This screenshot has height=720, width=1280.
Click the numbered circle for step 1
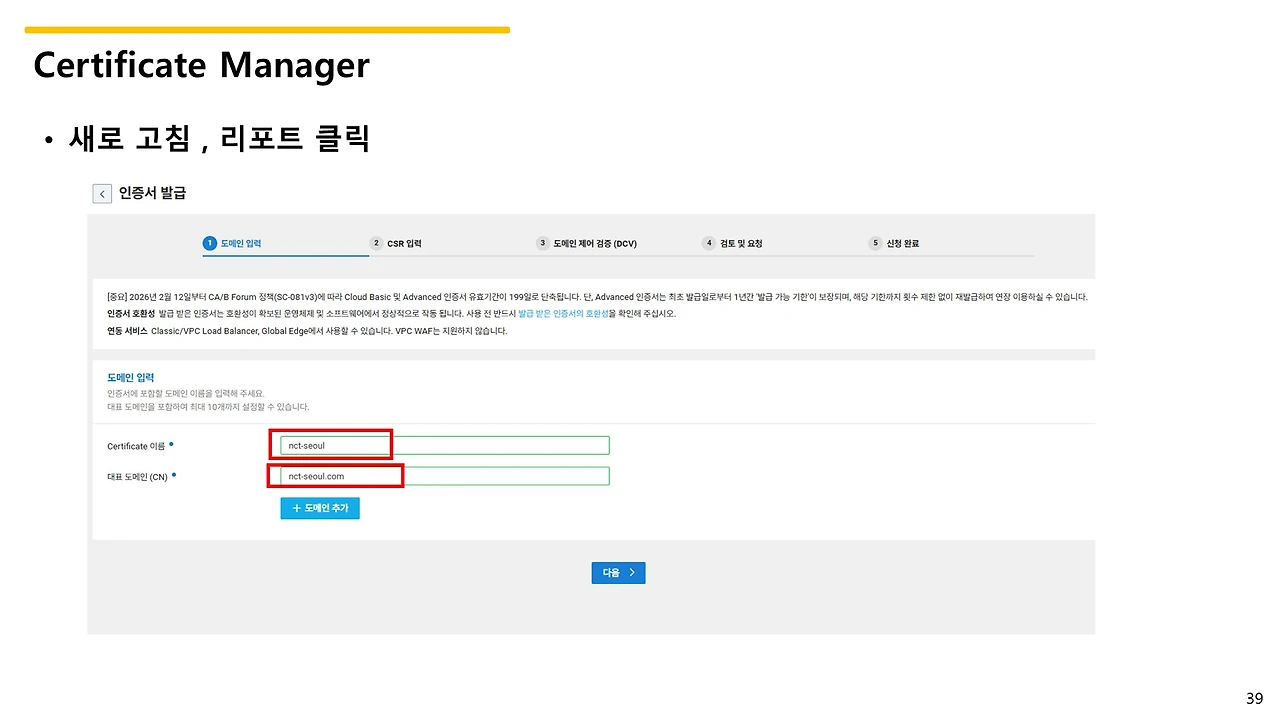(x=209, y=242)
